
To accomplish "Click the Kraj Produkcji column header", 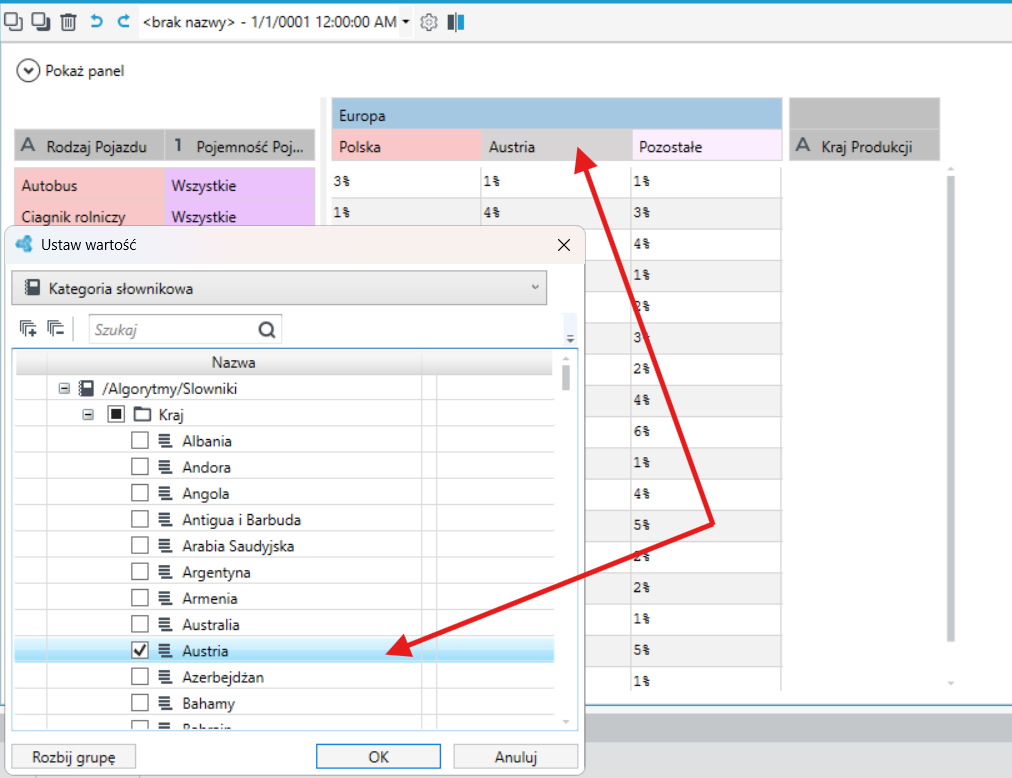I will point(865,146).
